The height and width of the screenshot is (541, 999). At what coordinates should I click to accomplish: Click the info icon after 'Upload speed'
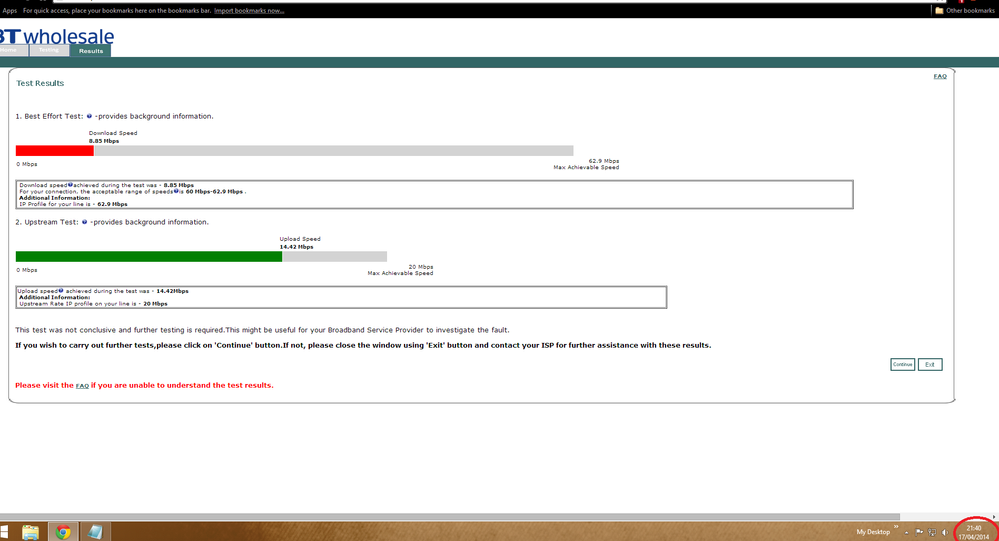click(x=61, y=291)
